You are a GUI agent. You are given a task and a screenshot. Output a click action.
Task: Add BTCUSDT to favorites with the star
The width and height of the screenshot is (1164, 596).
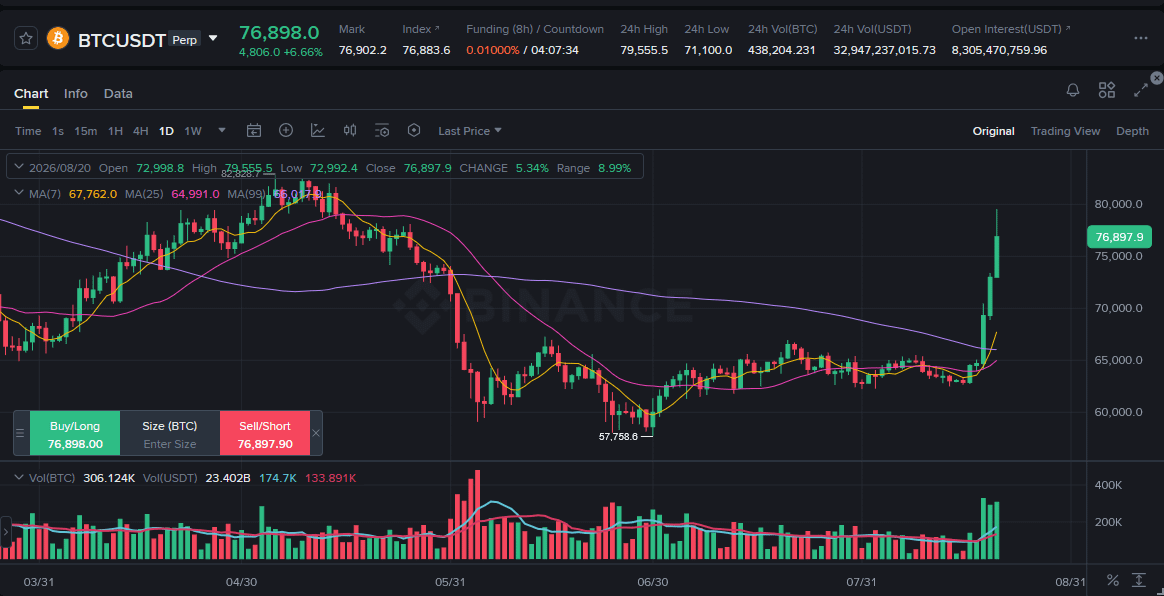coord(26,39)
